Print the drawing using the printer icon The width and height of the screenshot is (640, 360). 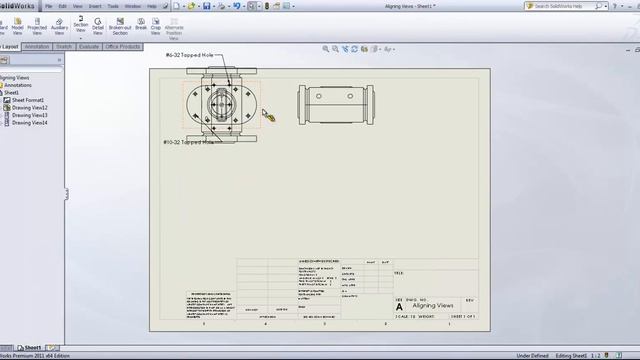pos(221,6)
